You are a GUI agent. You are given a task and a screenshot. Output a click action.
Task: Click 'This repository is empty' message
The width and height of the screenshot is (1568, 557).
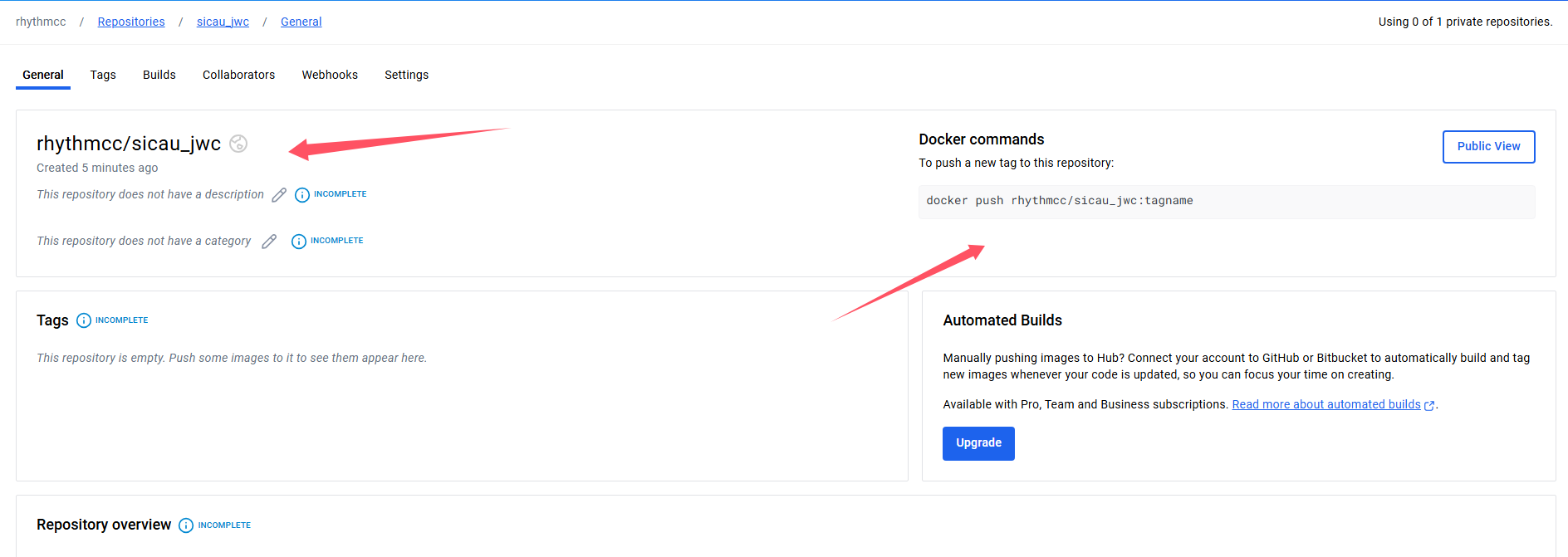[x=232, y=358]
